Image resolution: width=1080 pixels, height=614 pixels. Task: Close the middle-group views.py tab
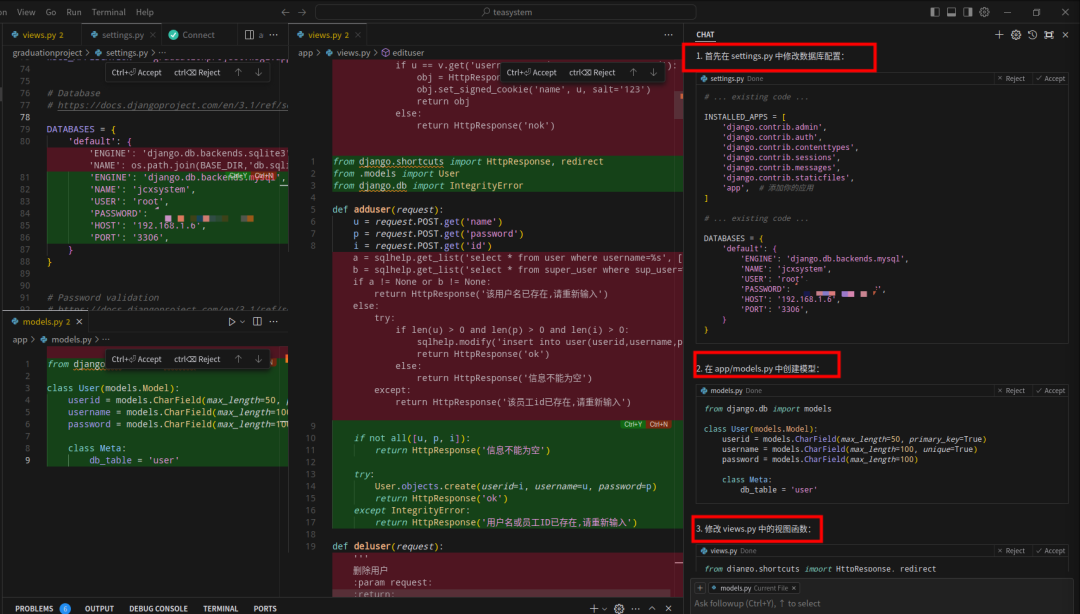point(358,34)
